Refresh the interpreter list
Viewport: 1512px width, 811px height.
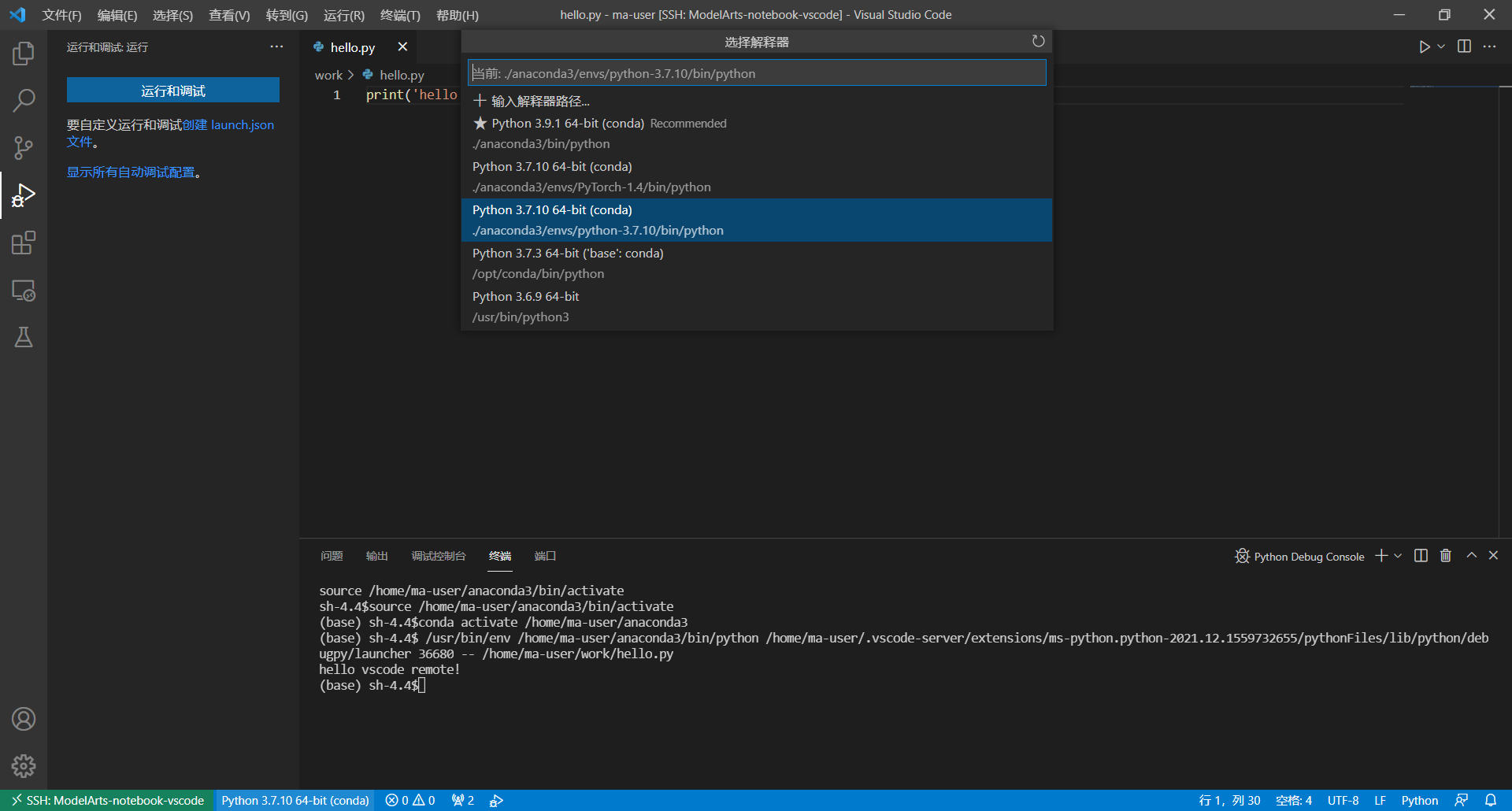1038,41
